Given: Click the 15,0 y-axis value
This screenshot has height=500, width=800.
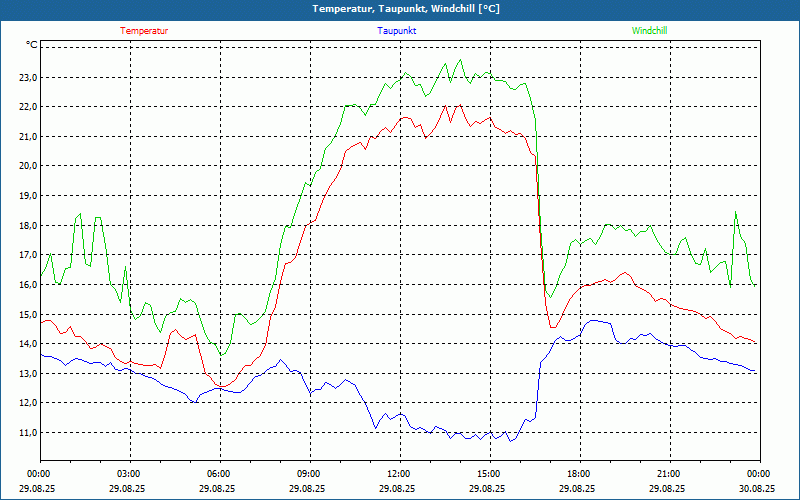Looking at the screenshot, I should [29, 314].
